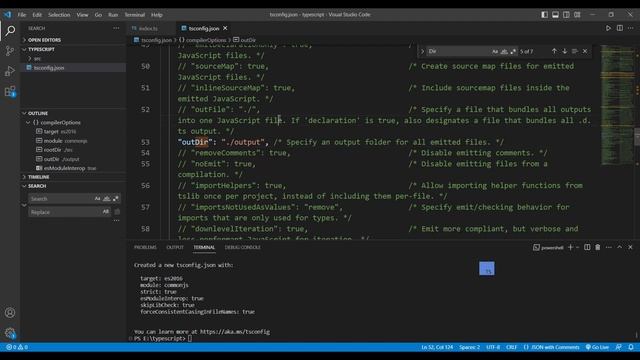Toggle Use Regular Expression in find widget
The width and height of the screenshot is (640, 360).
pos(513,51)
